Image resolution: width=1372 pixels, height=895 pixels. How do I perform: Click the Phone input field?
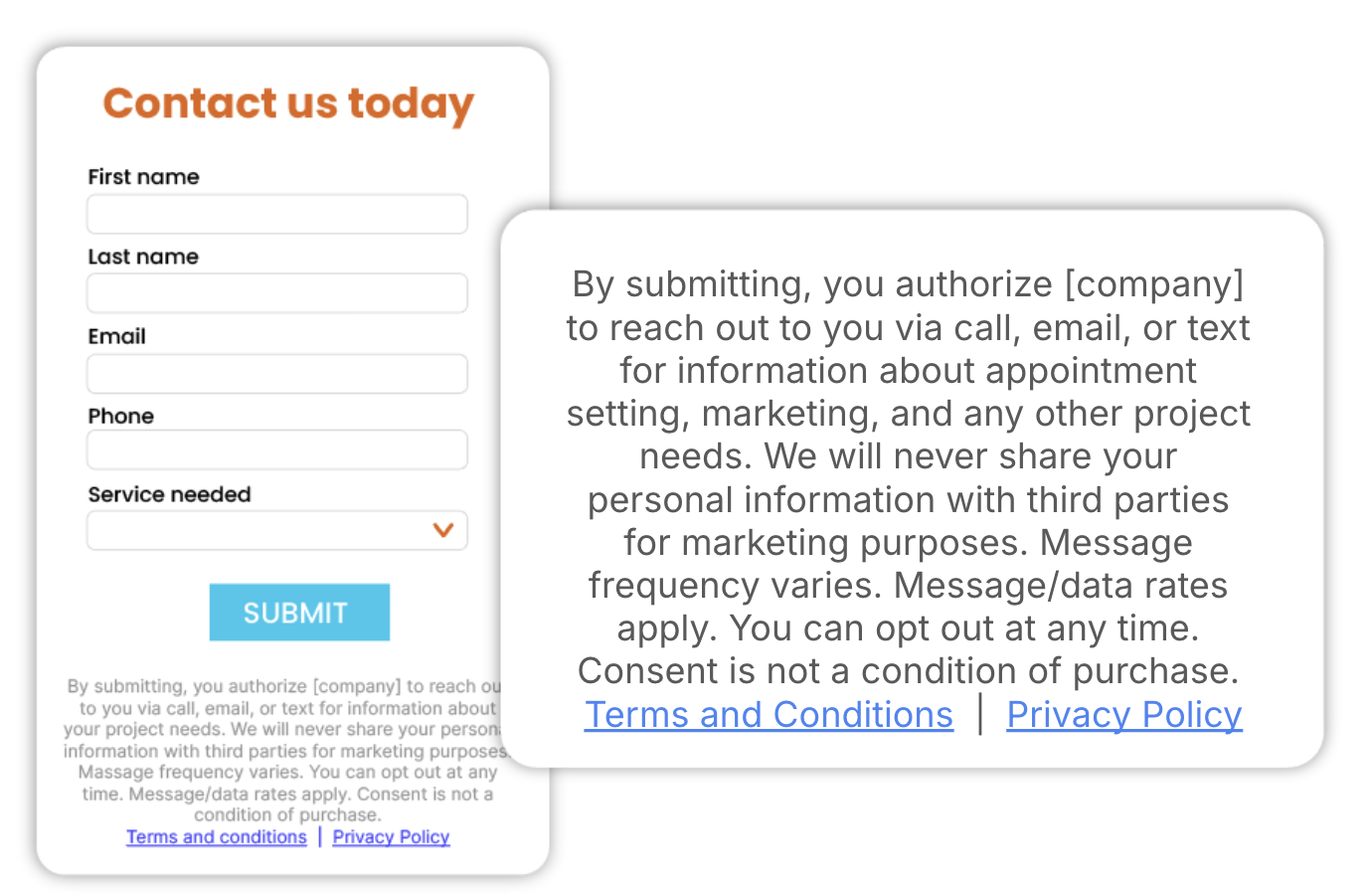(276, 449)
